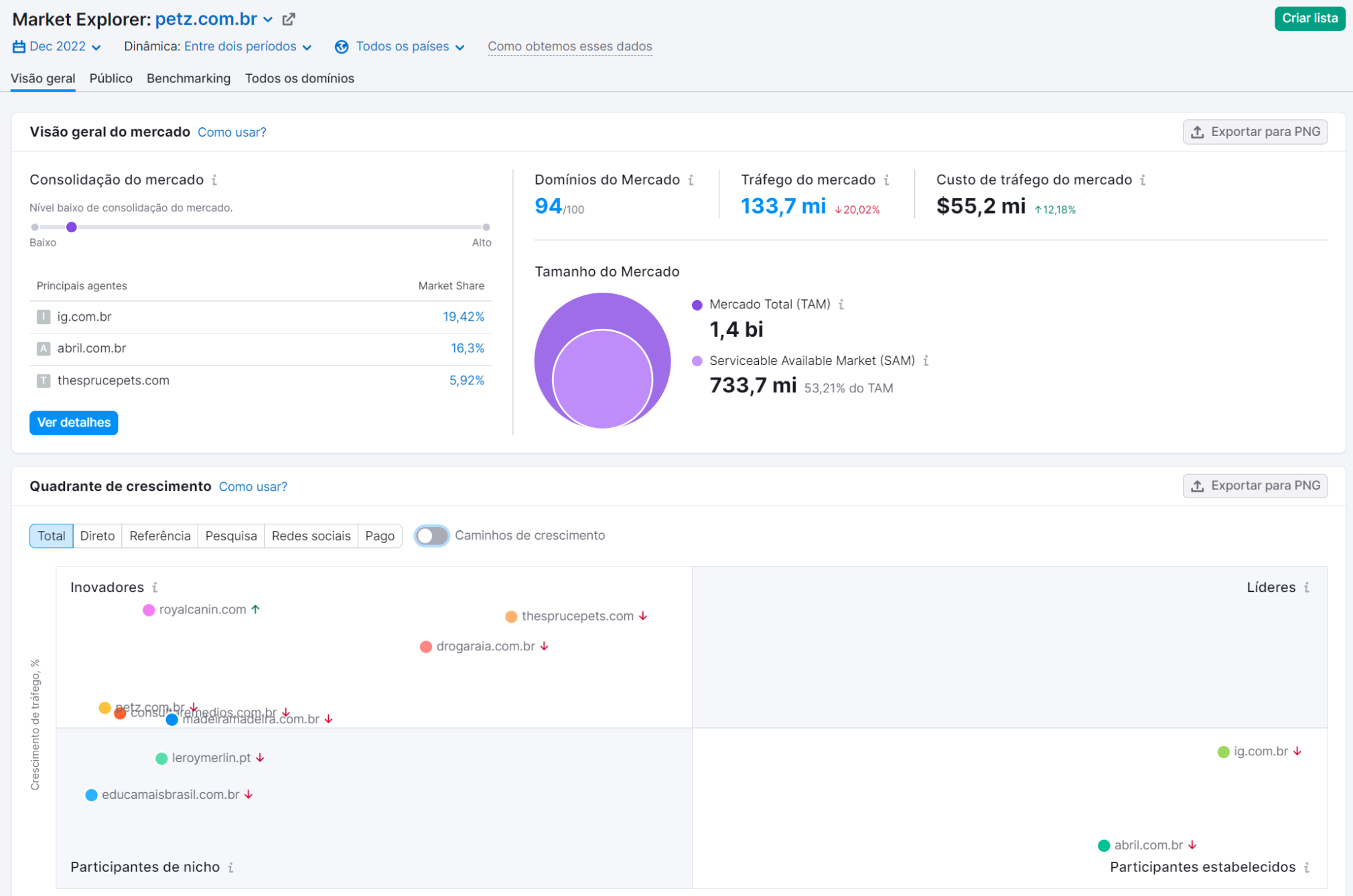Click the 733,7 mi SAM value
The height and width of the screenshot is (896, 1353).
point(753,386)
